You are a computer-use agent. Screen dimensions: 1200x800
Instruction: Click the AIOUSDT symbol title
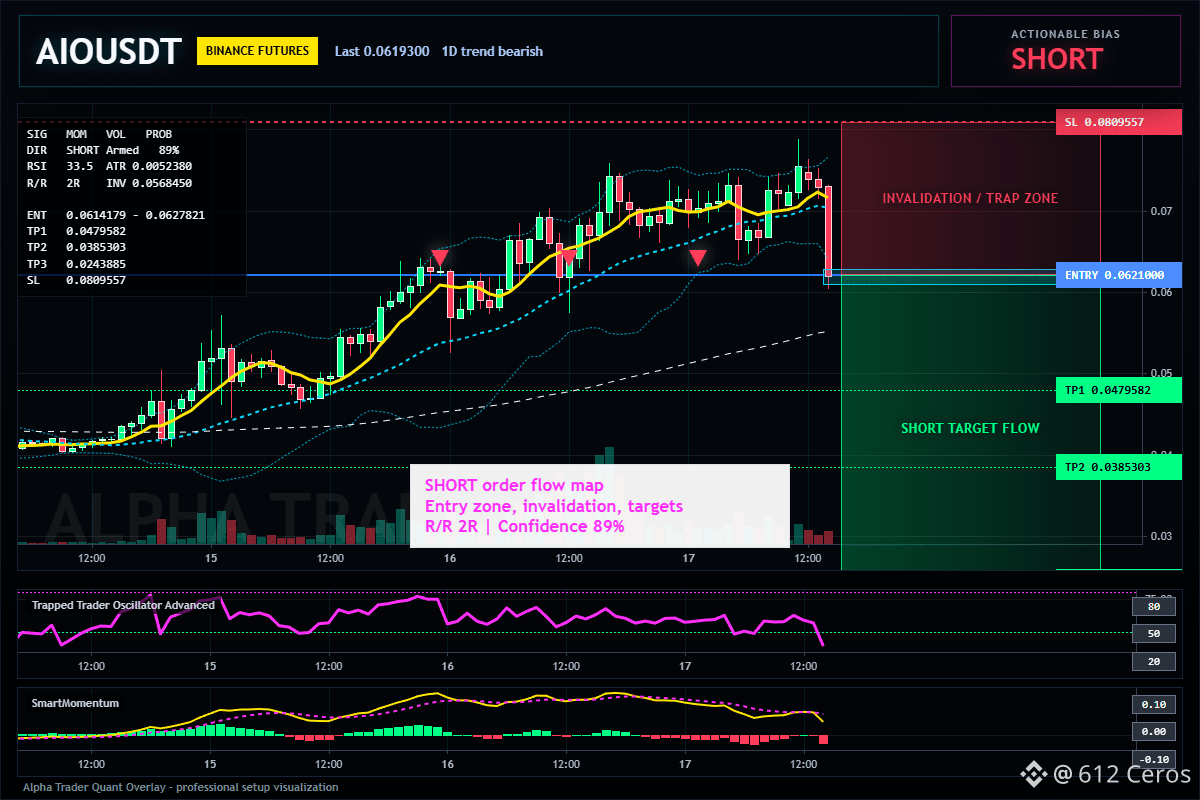[108, 51]
